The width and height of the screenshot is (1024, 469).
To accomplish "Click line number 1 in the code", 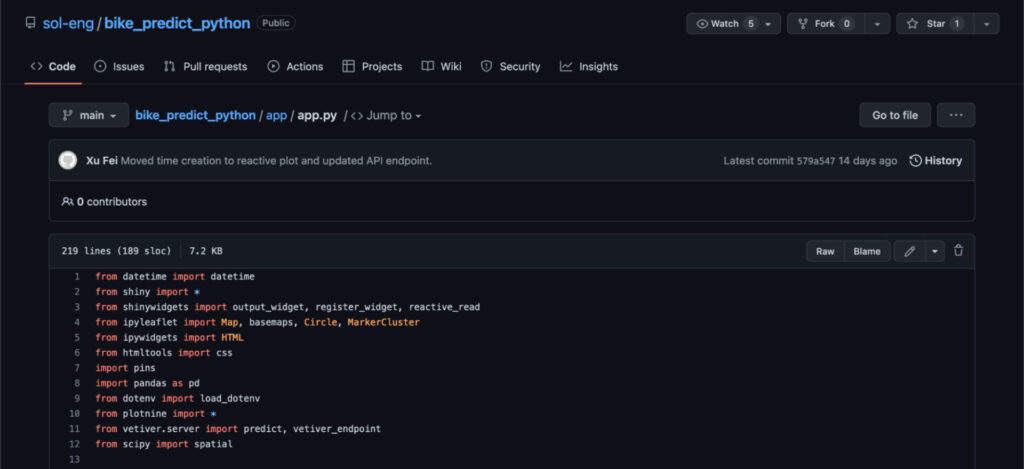I will [76, 276].
